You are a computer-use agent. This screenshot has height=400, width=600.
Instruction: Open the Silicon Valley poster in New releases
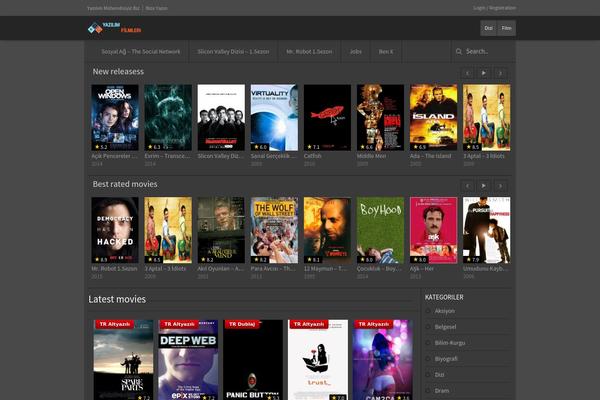point(221,118)
